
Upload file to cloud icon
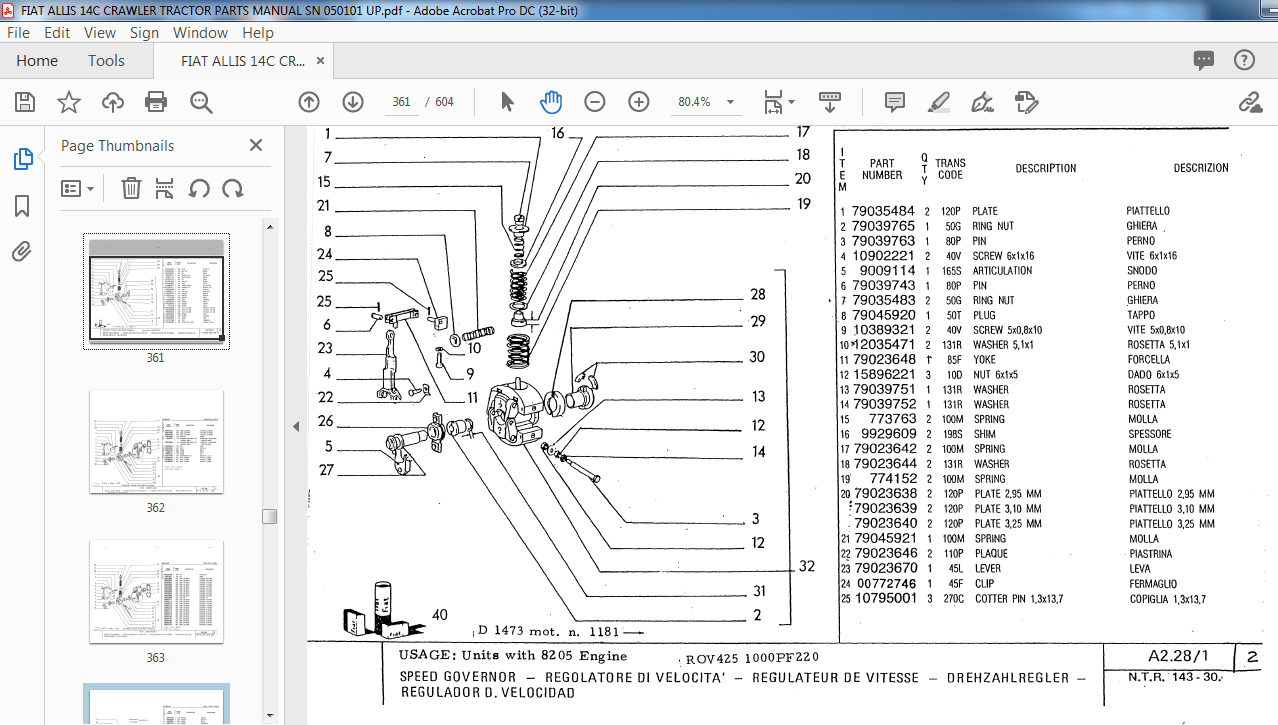(x=113, y=102)
